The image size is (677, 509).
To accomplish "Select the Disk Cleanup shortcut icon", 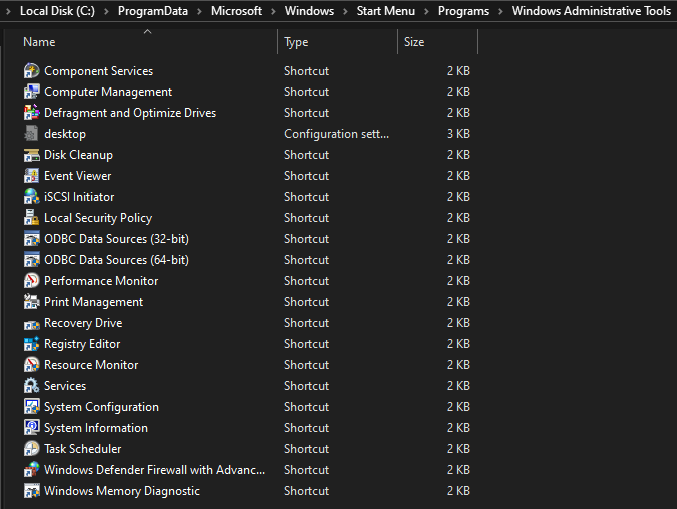I will click(32, 155).
